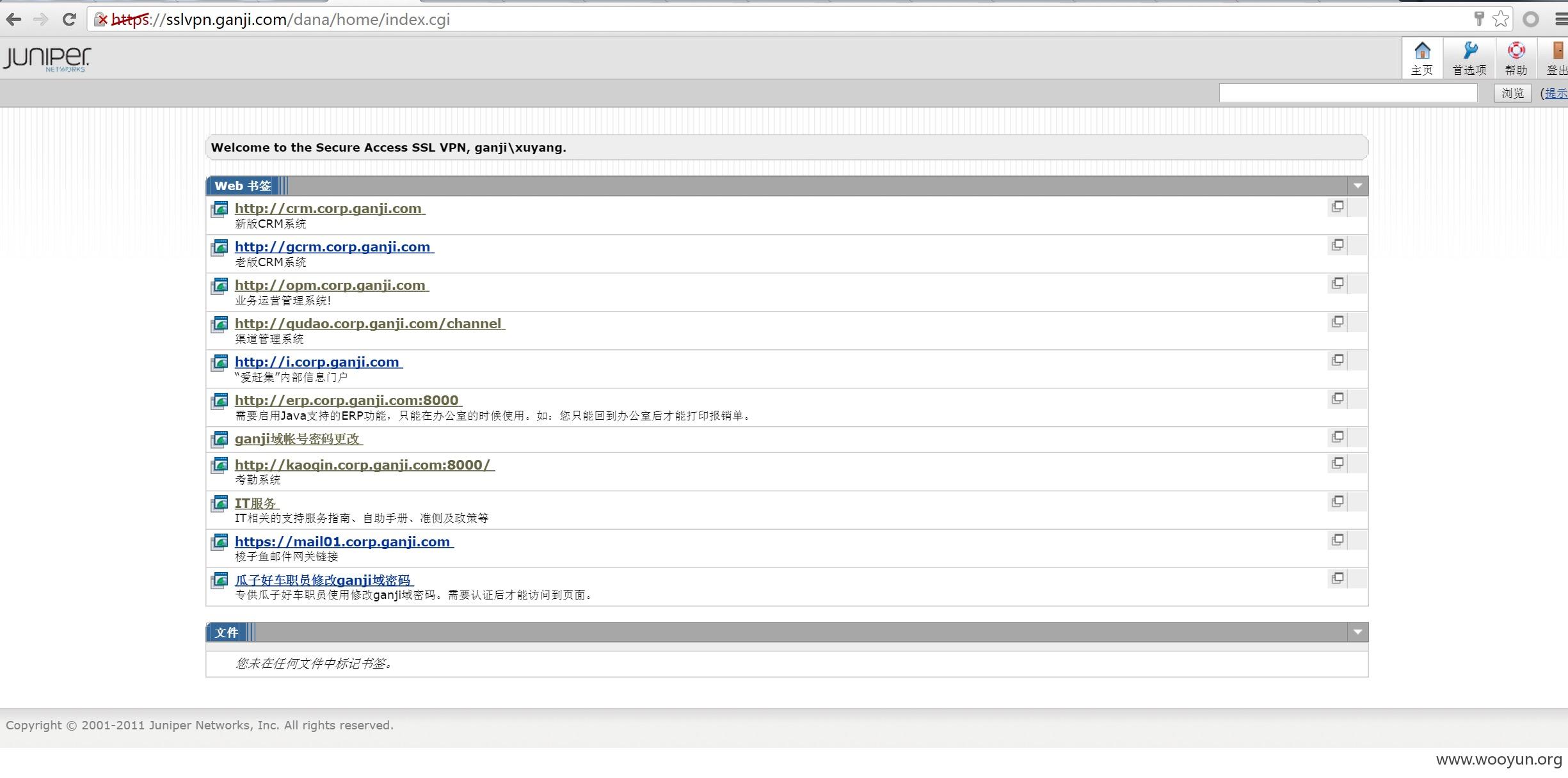The image size is (1568, 778).
Task: Focus the browse URL input field
Action: point(1348,93)
